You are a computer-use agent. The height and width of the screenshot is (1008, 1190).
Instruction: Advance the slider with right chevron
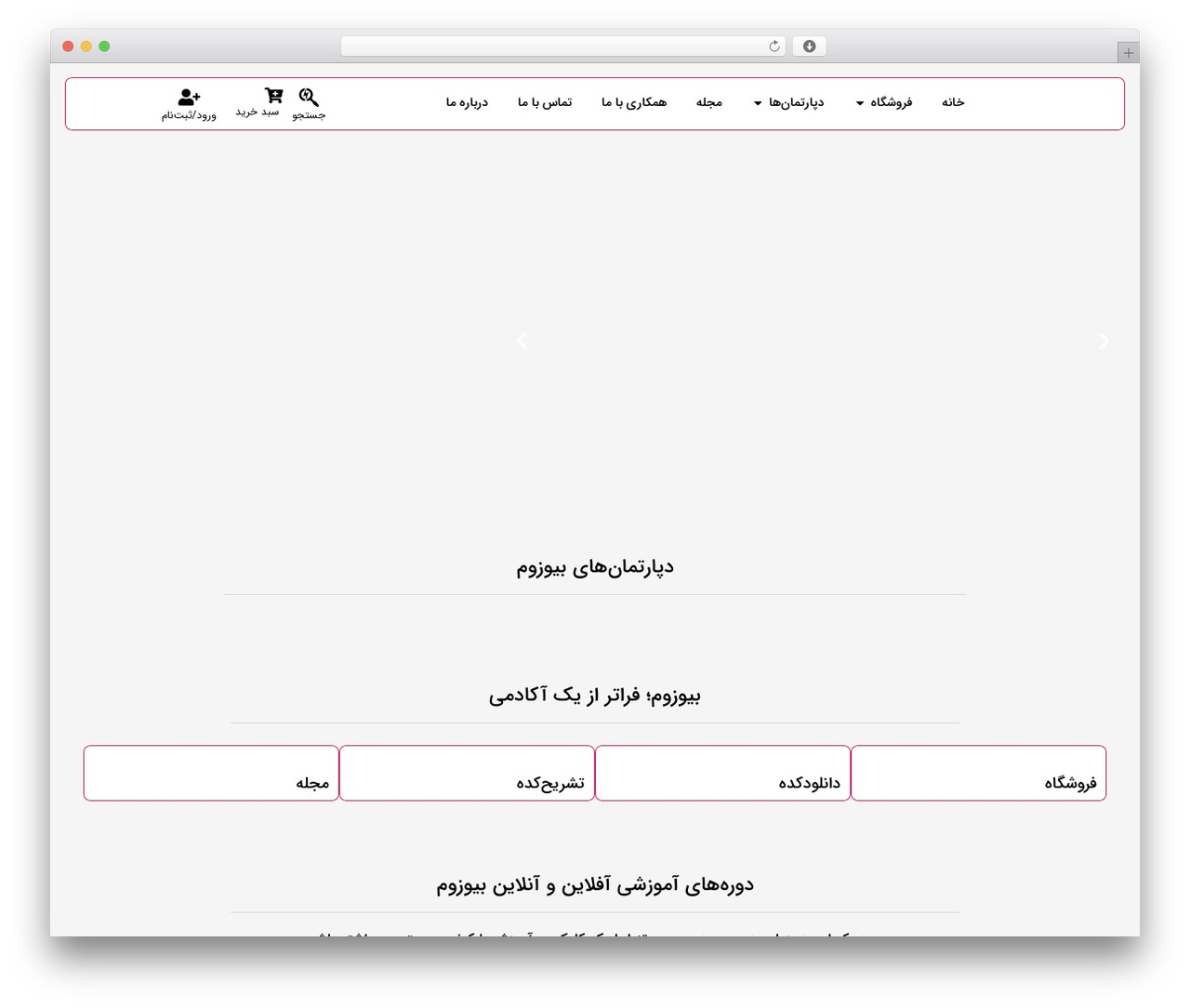coord(1104,341)
